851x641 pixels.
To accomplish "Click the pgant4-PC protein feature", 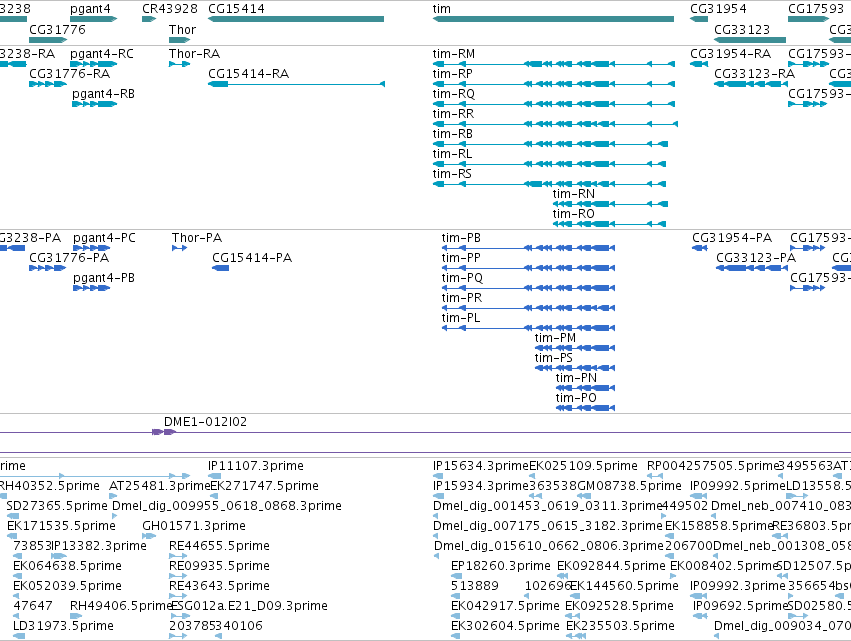I will (92, 248).
